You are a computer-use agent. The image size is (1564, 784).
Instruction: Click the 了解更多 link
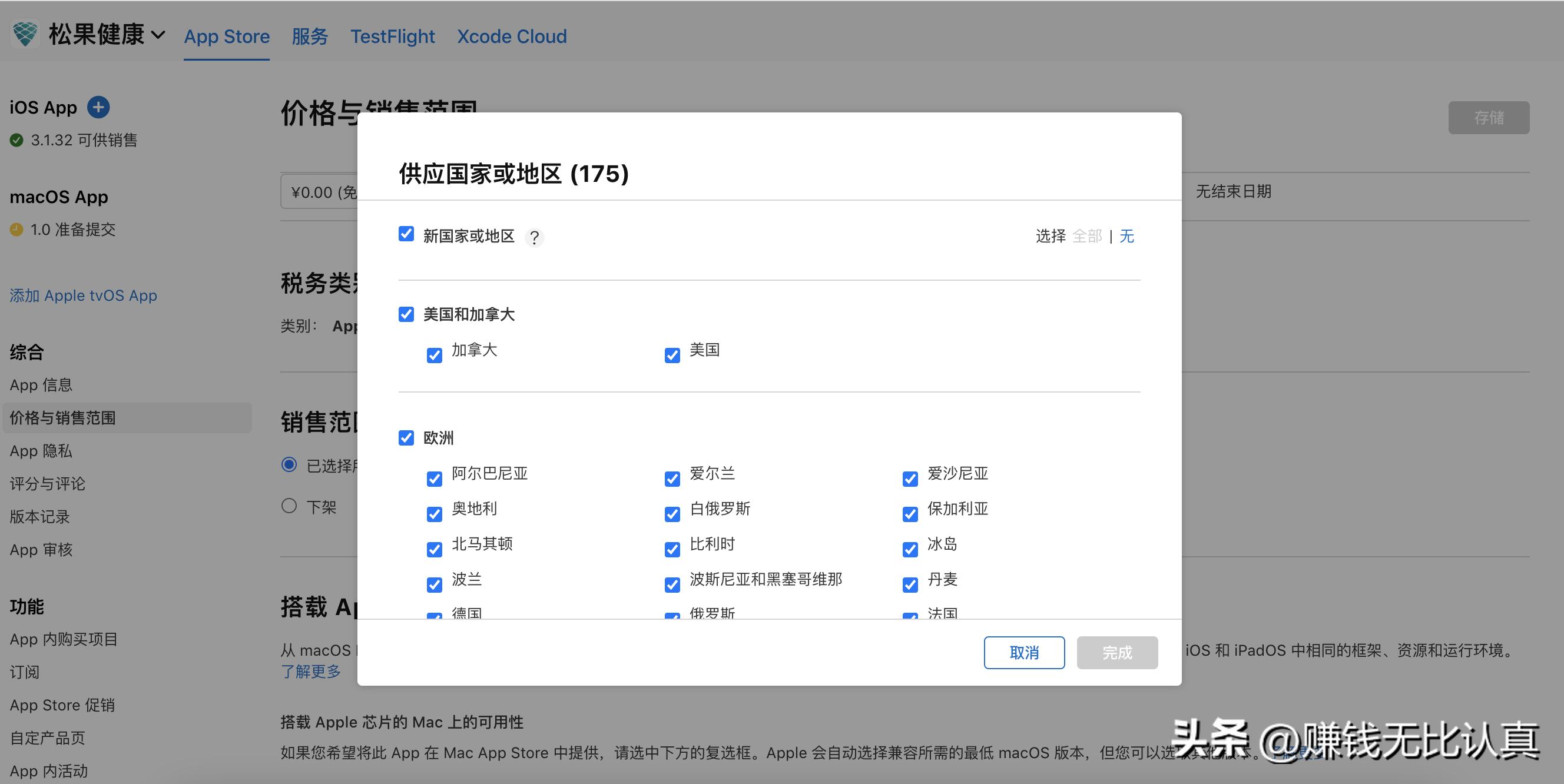[310, 671]
